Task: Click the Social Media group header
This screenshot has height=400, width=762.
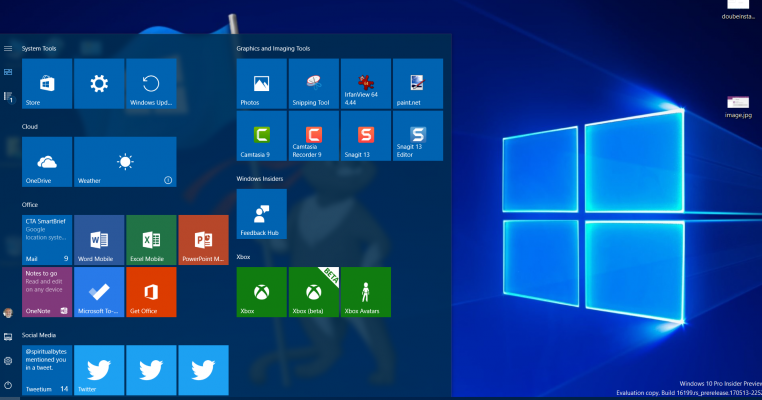Action: (x=39, y=335)
